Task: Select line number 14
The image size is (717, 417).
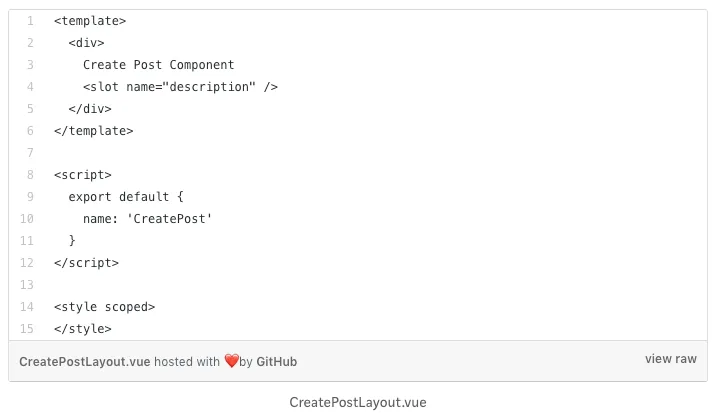Action: (x=27, y=307)
